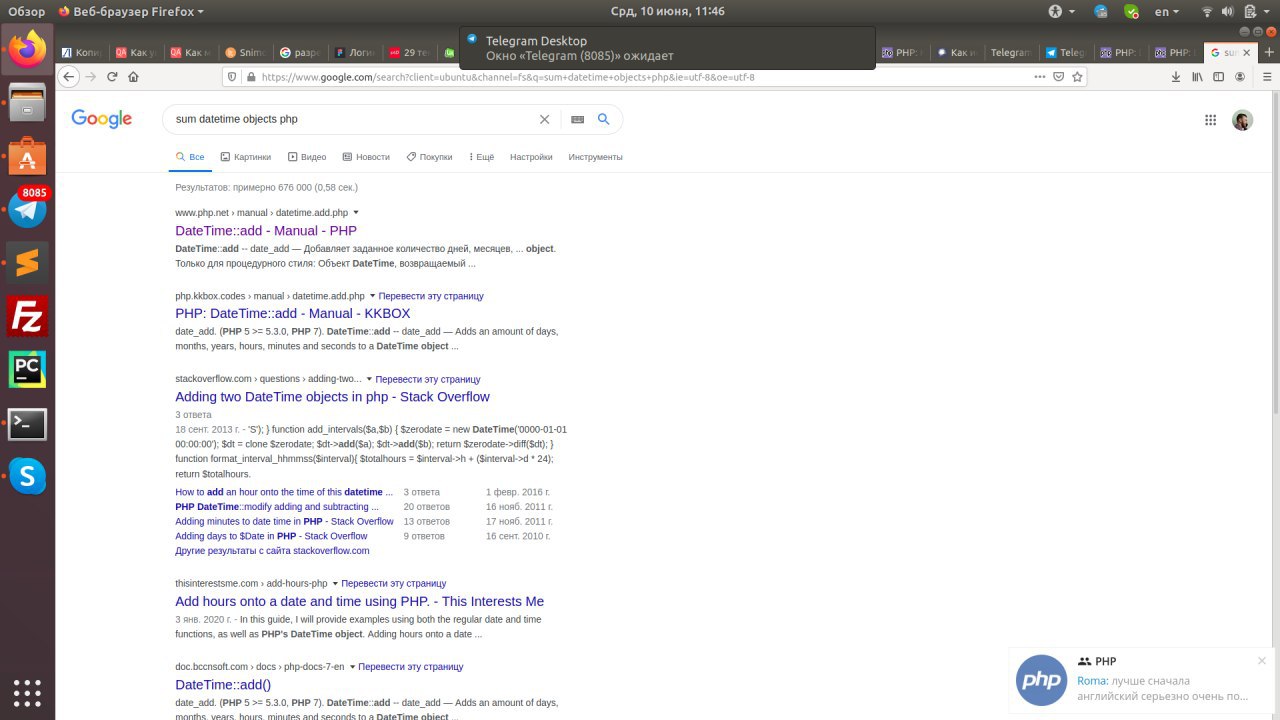Open the Firefox library

pyautogui.click(x=1195, y=77)
